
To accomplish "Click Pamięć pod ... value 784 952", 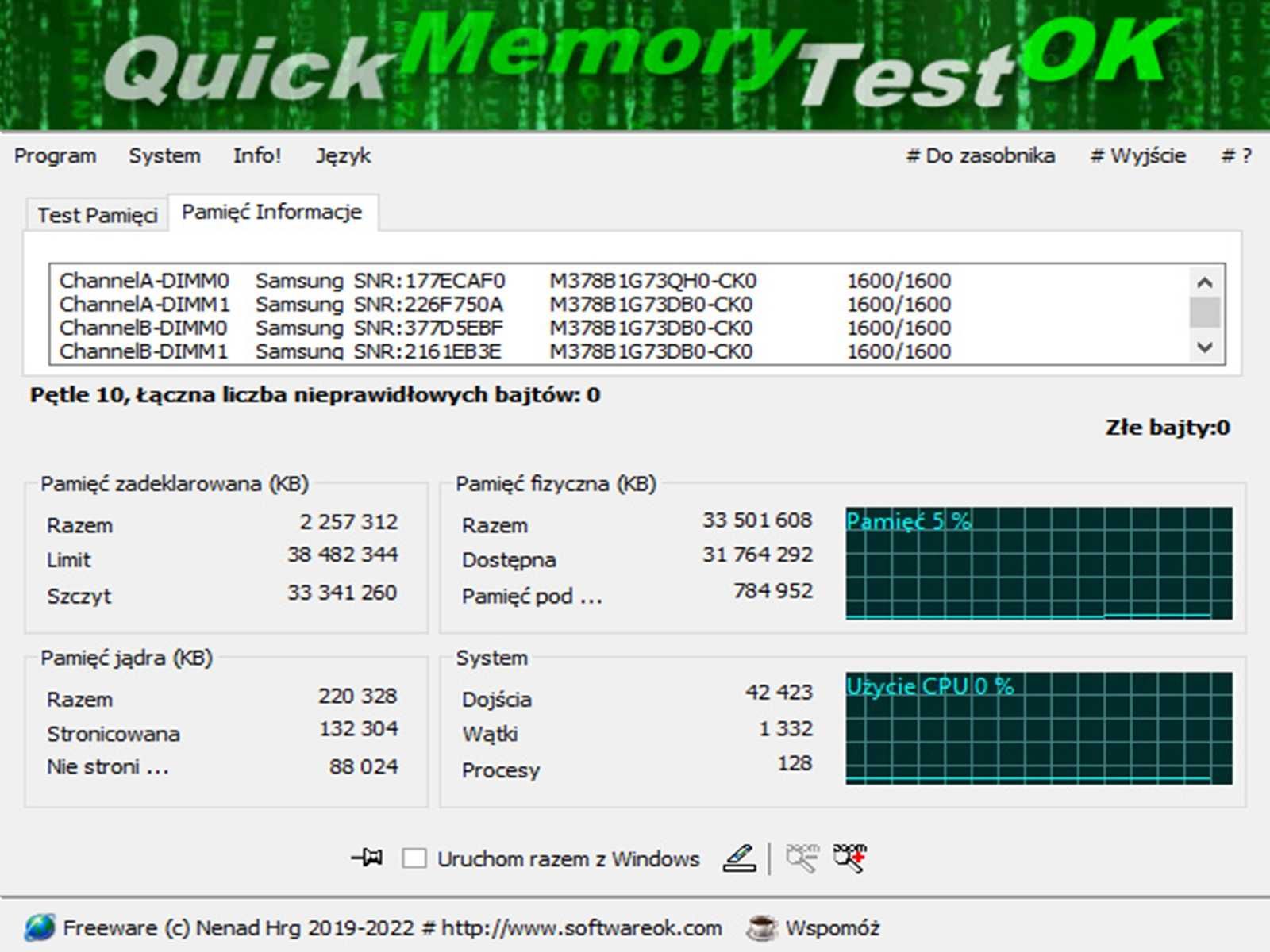I will click(x=773, y=591).
